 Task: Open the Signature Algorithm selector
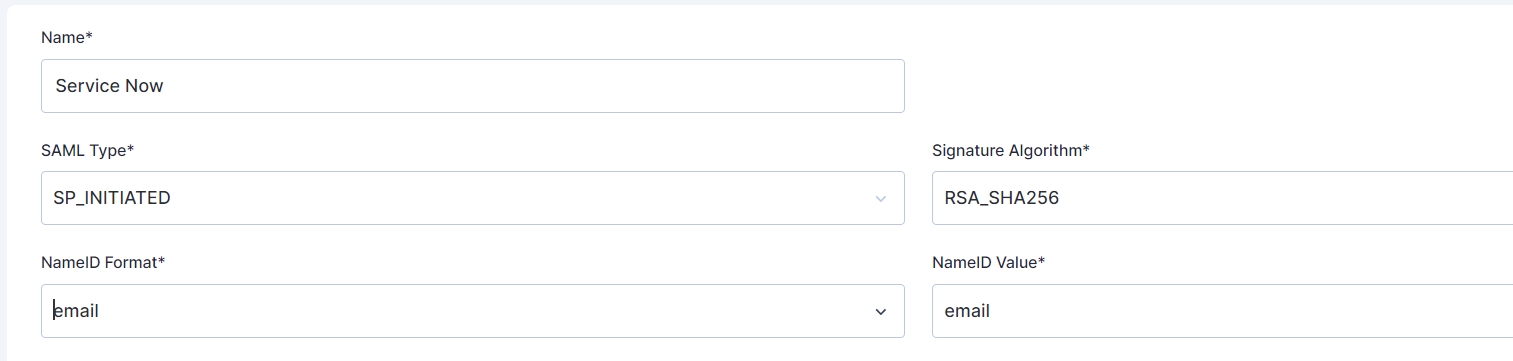[1222, 198]
